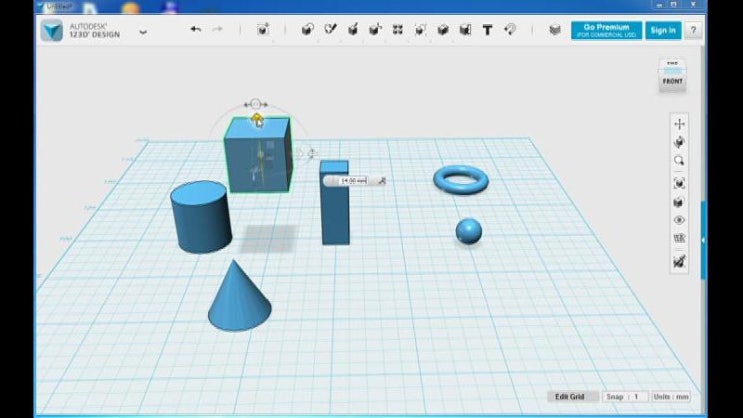
Task: Select the cone object
Action: point(240,299)
